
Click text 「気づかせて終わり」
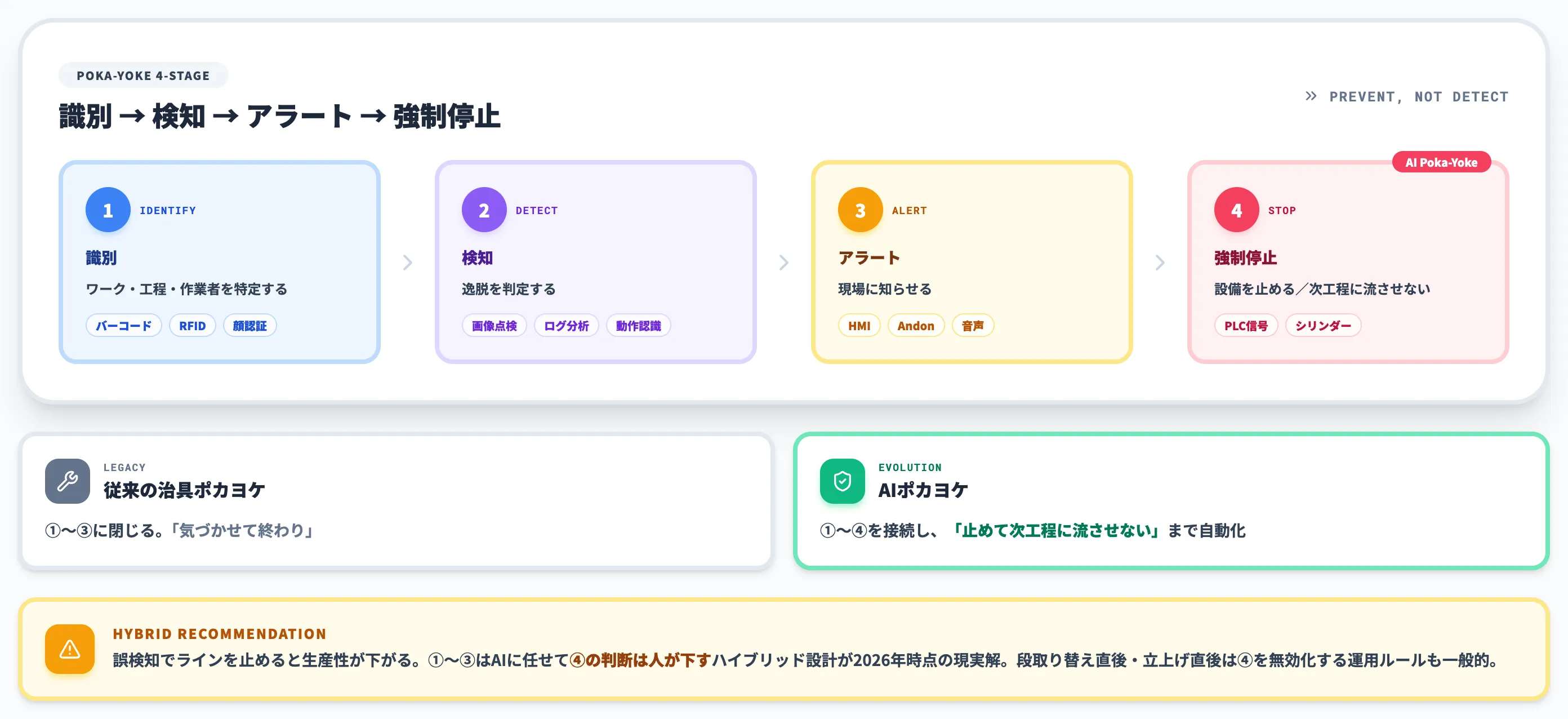point(241,530)
